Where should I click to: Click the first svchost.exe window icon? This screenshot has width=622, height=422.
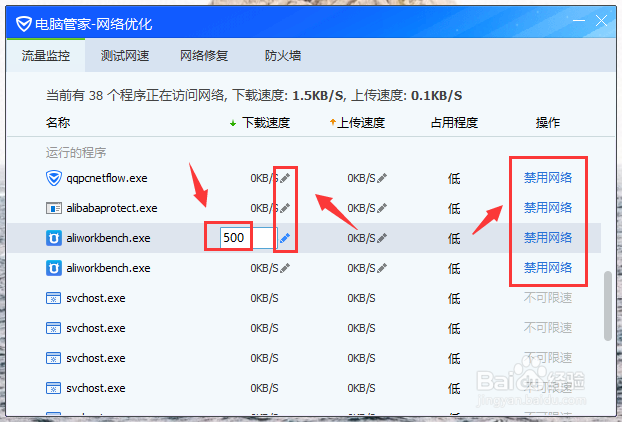point(54,298)
